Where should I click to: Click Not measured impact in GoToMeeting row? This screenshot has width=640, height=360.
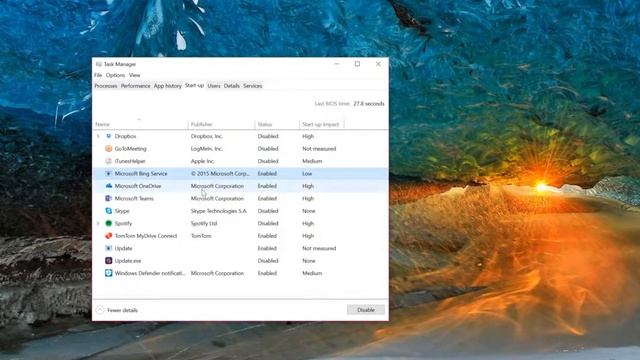point(319,149)
